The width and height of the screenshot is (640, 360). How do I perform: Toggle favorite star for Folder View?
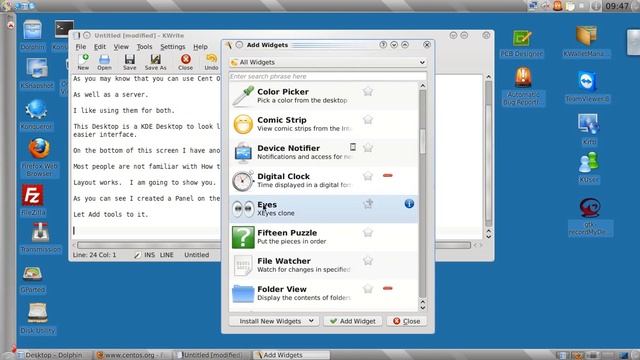pos(368,289)
